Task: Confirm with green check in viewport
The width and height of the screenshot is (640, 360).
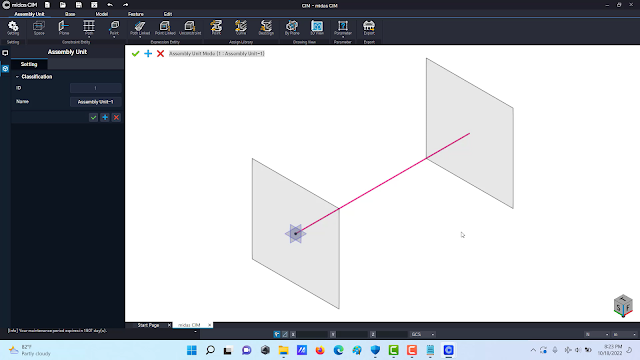Action: coord(136,53)
